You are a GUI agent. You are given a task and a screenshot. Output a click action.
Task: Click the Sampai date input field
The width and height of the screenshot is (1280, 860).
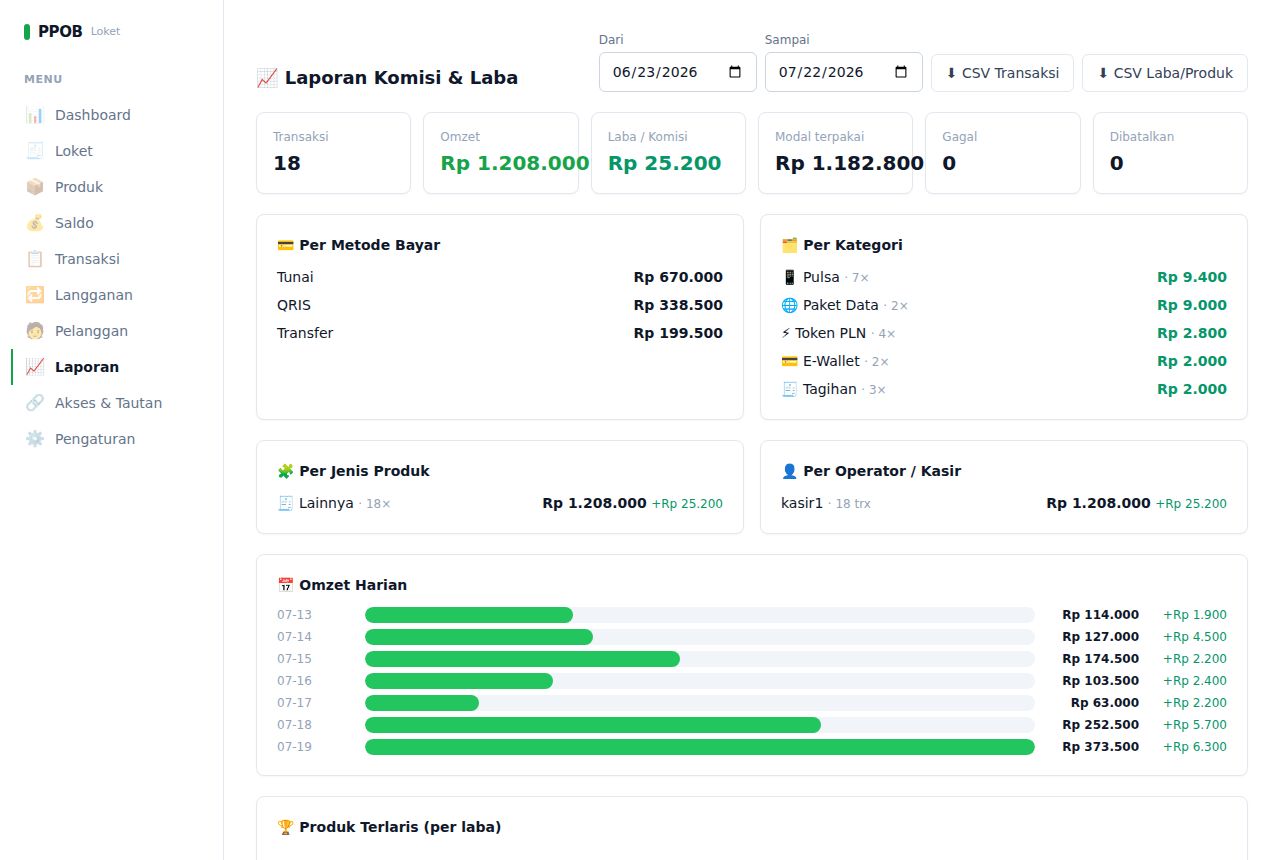[844, 72]
